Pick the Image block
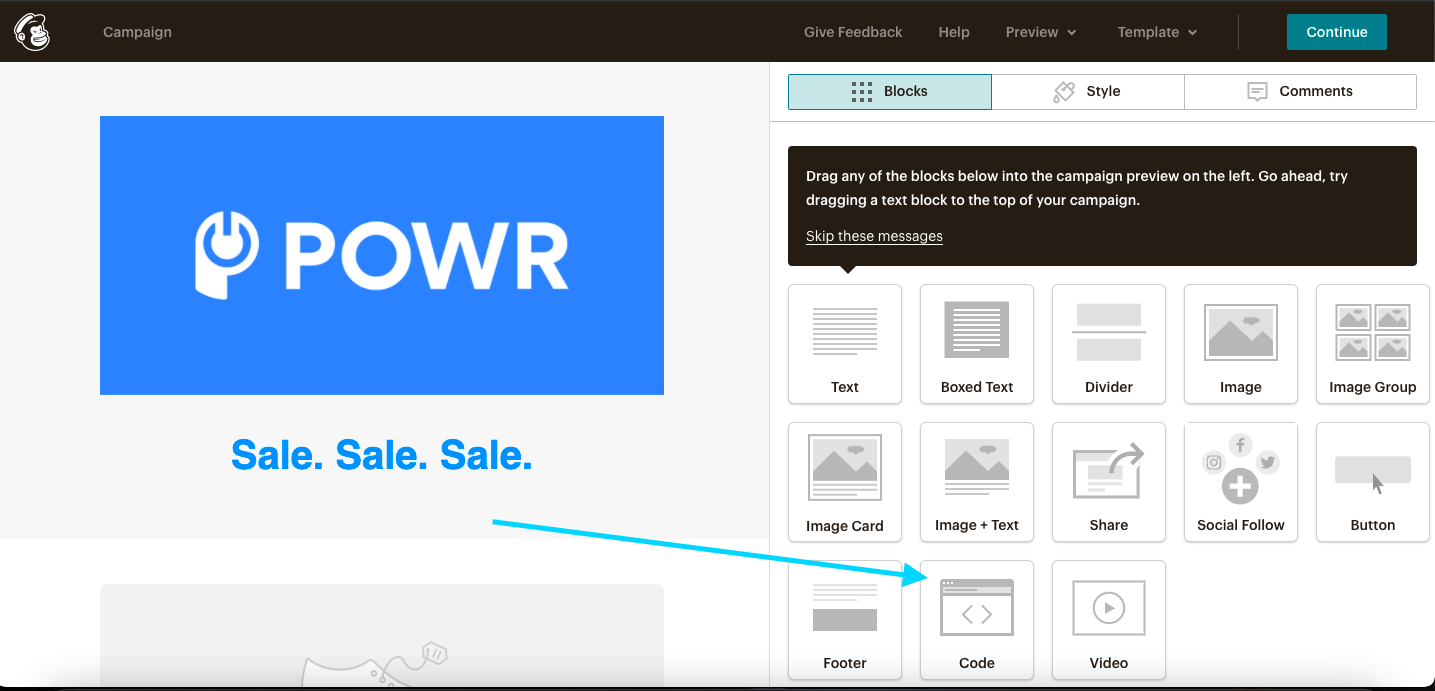Viewport: 1435px width, 691px height. click(1241, 344)
